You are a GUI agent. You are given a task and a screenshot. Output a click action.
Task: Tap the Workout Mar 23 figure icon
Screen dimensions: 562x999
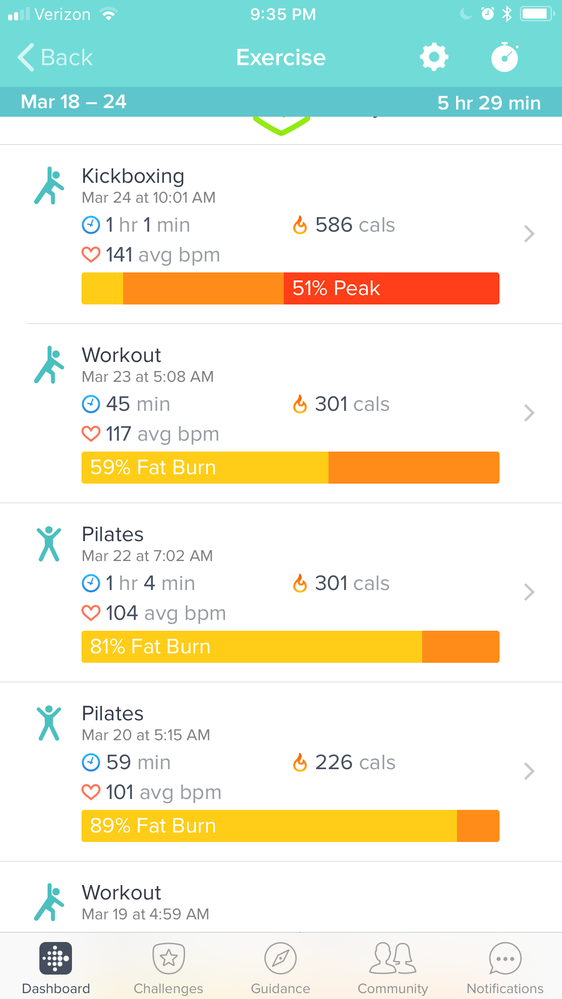pos(49,364)
